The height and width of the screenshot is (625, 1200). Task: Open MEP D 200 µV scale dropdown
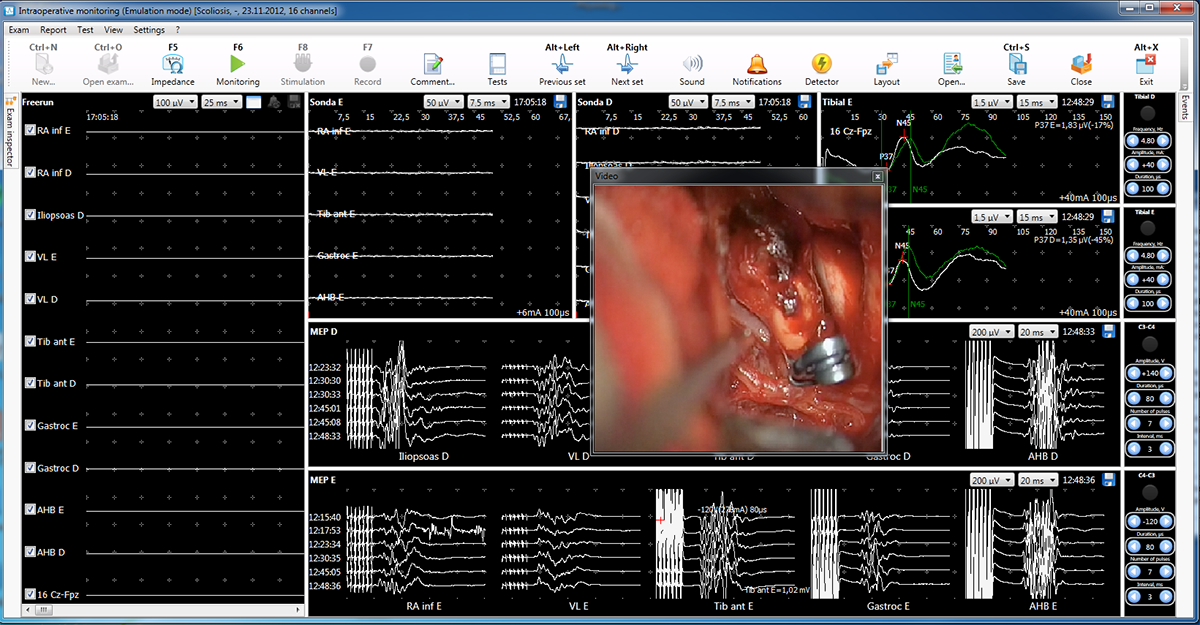point(991,332)
